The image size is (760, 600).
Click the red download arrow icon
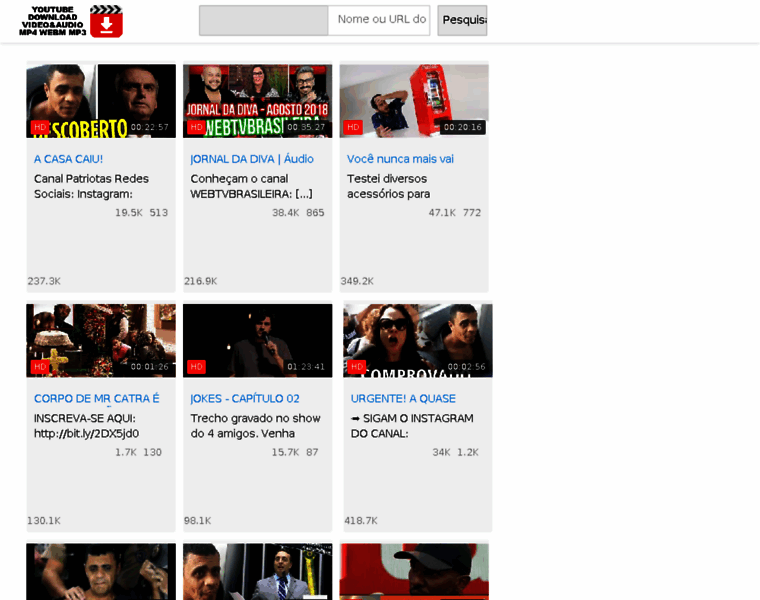click(x=106, y=21)
